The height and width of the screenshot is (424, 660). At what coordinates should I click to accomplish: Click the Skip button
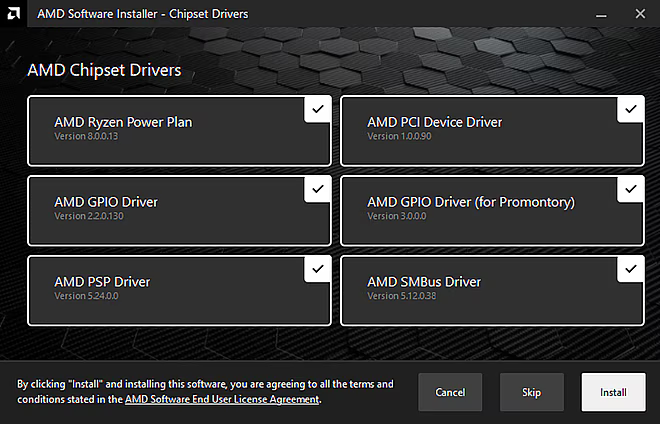pyautogui.click(x=532, y=392)
